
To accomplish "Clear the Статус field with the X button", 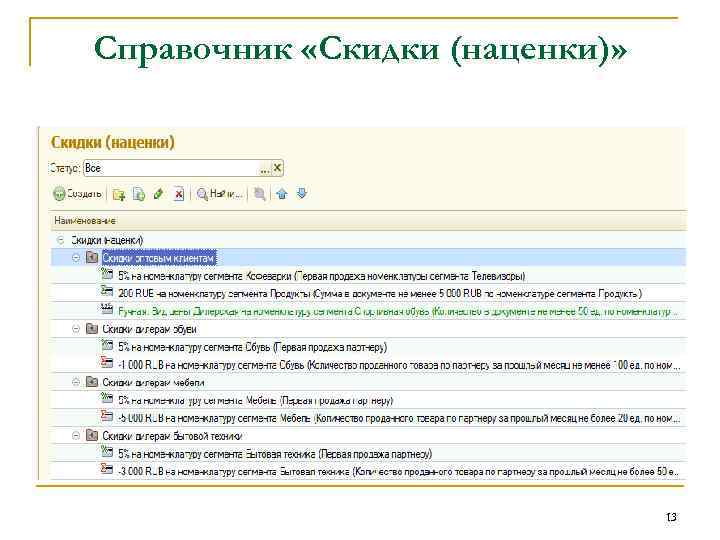I will (x=277, y=168).
